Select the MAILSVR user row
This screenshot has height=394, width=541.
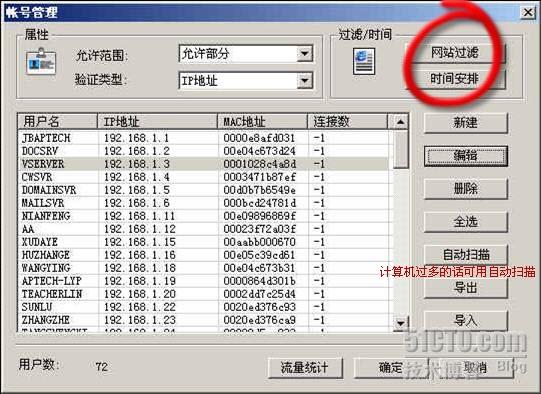coord(204,203)
